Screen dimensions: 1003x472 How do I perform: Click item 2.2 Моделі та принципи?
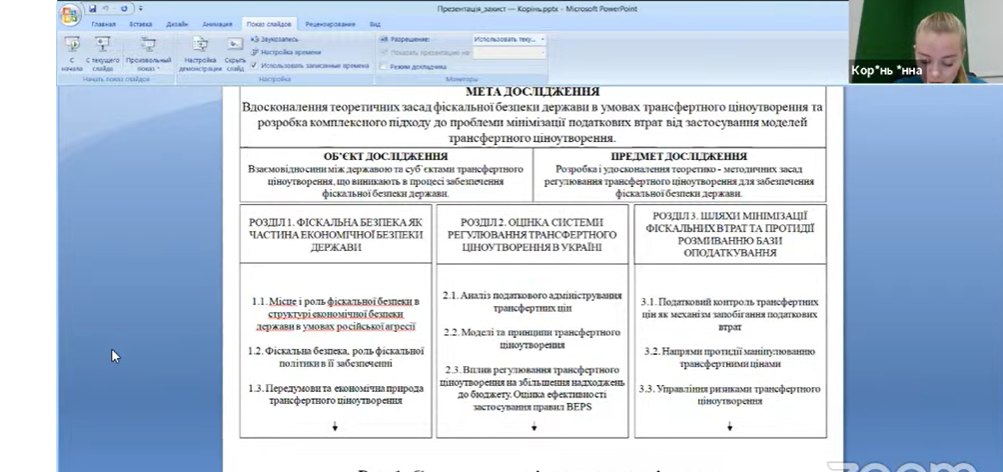click(x=532, y=338)
